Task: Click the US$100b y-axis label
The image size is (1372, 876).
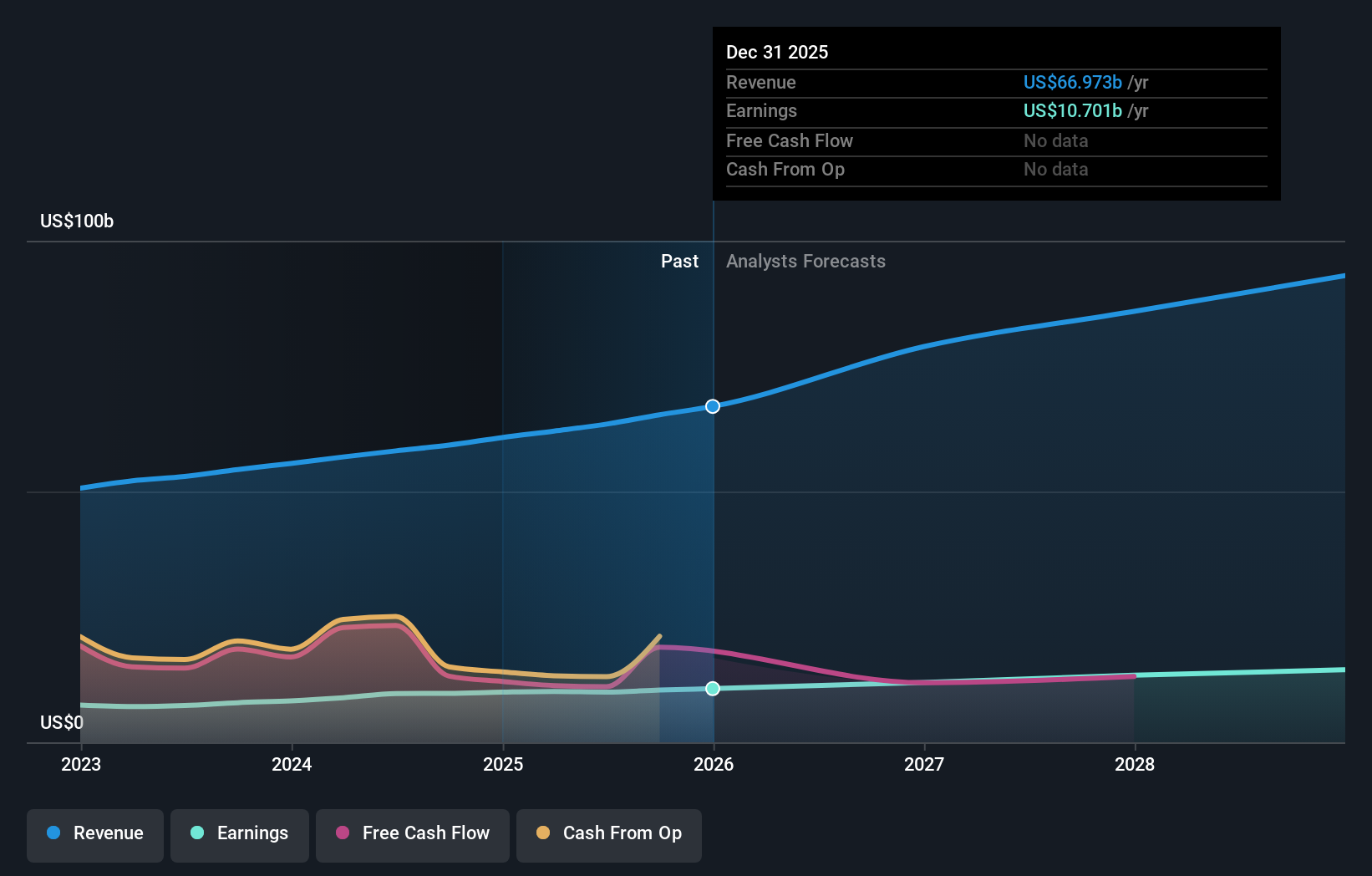Action: tap(77, 222)
